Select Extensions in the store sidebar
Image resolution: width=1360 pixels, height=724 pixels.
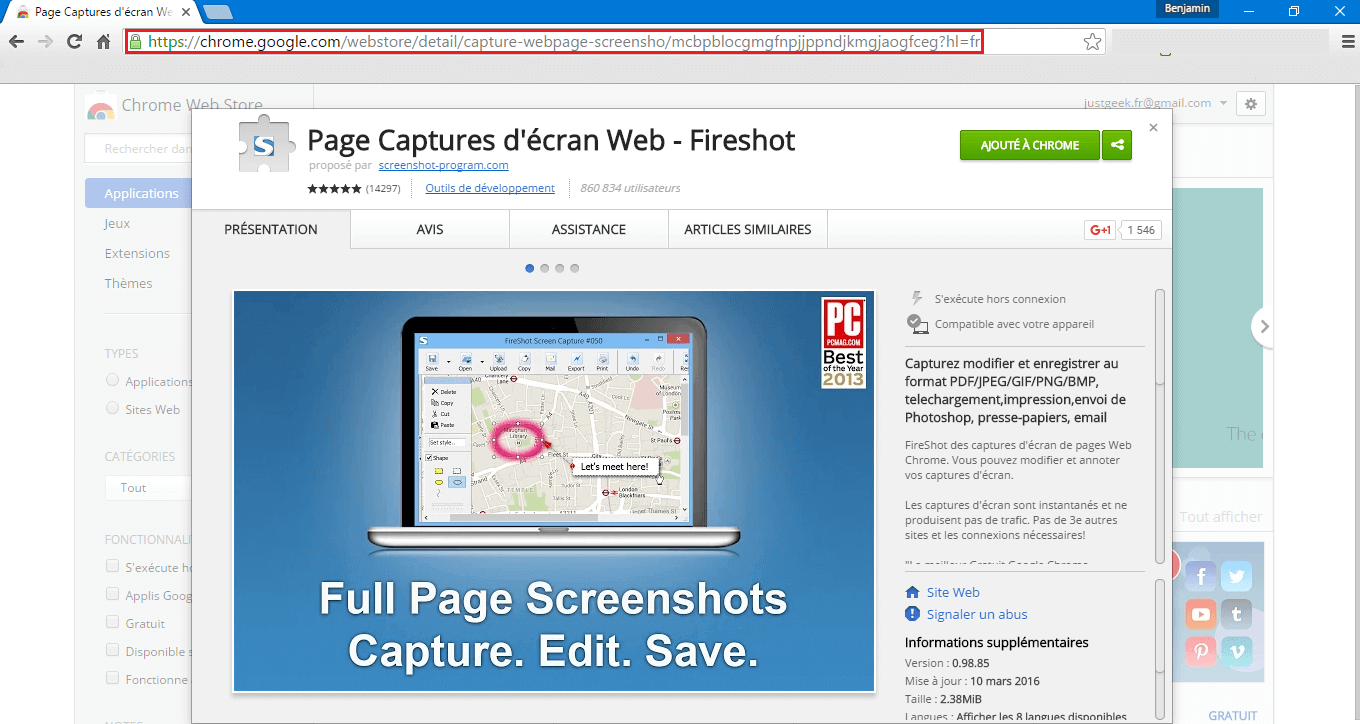[x=137, y=253]
